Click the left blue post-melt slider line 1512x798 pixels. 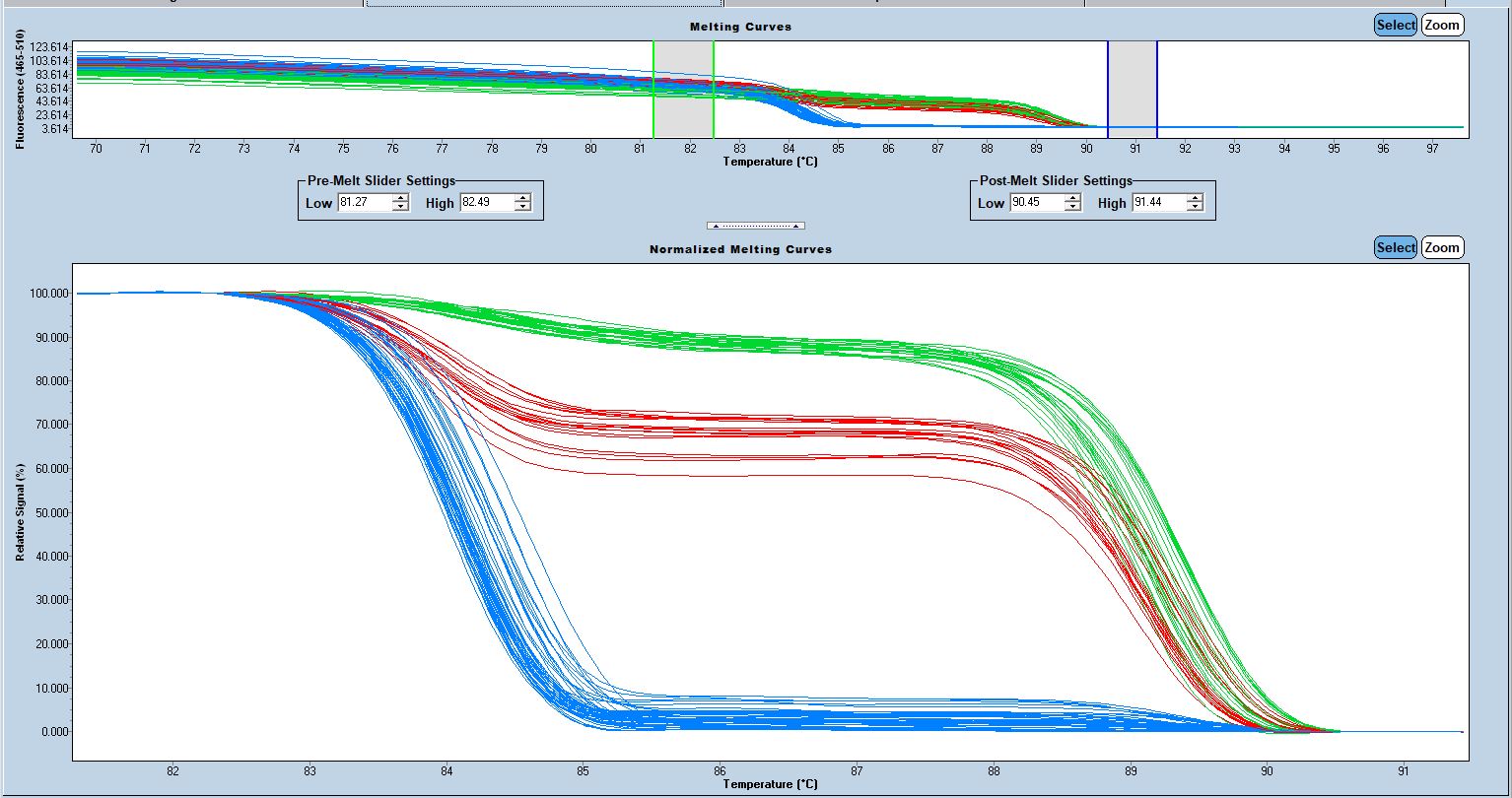(x=1108, y=89)
